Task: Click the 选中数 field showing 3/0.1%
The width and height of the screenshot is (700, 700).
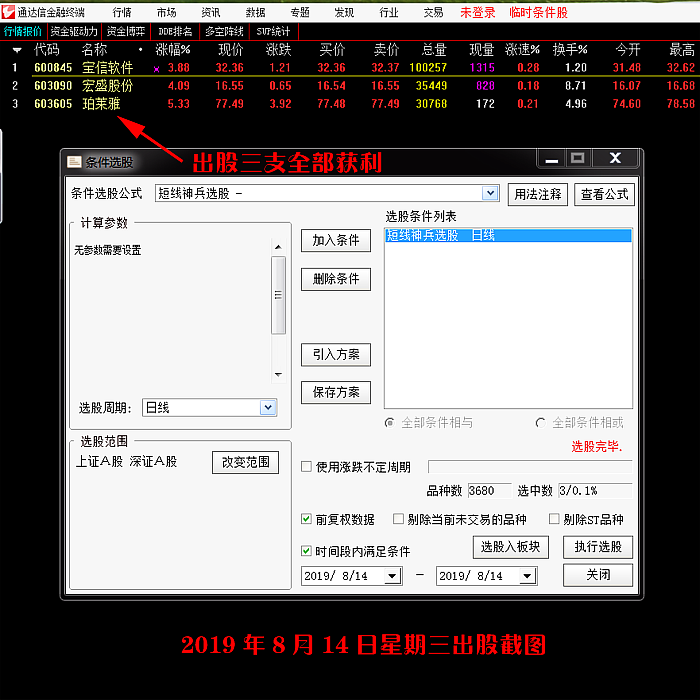Action: point(595,491)
